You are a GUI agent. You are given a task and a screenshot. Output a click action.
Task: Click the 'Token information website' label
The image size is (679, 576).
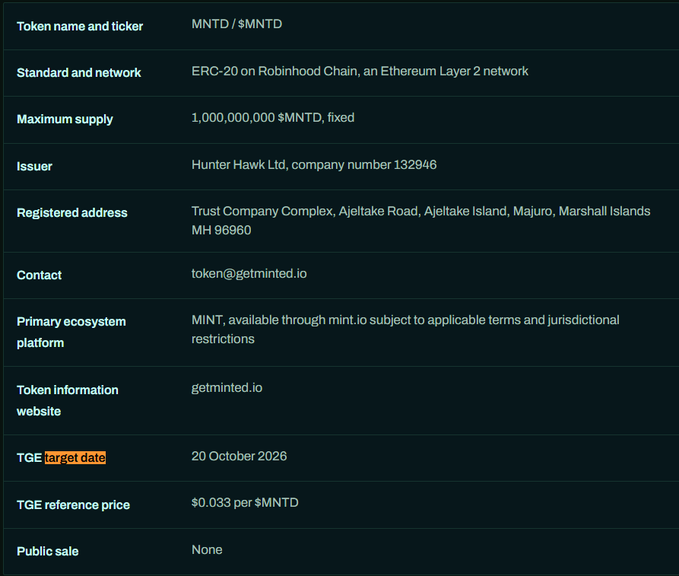[68, 401]
